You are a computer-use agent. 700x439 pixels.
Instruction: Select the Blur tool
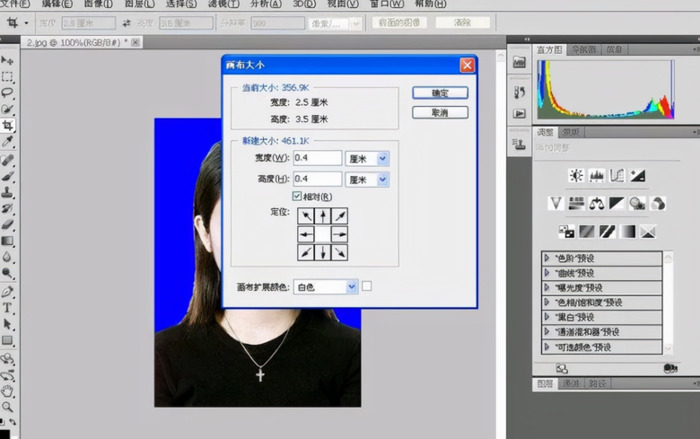[x=7, y=257]
